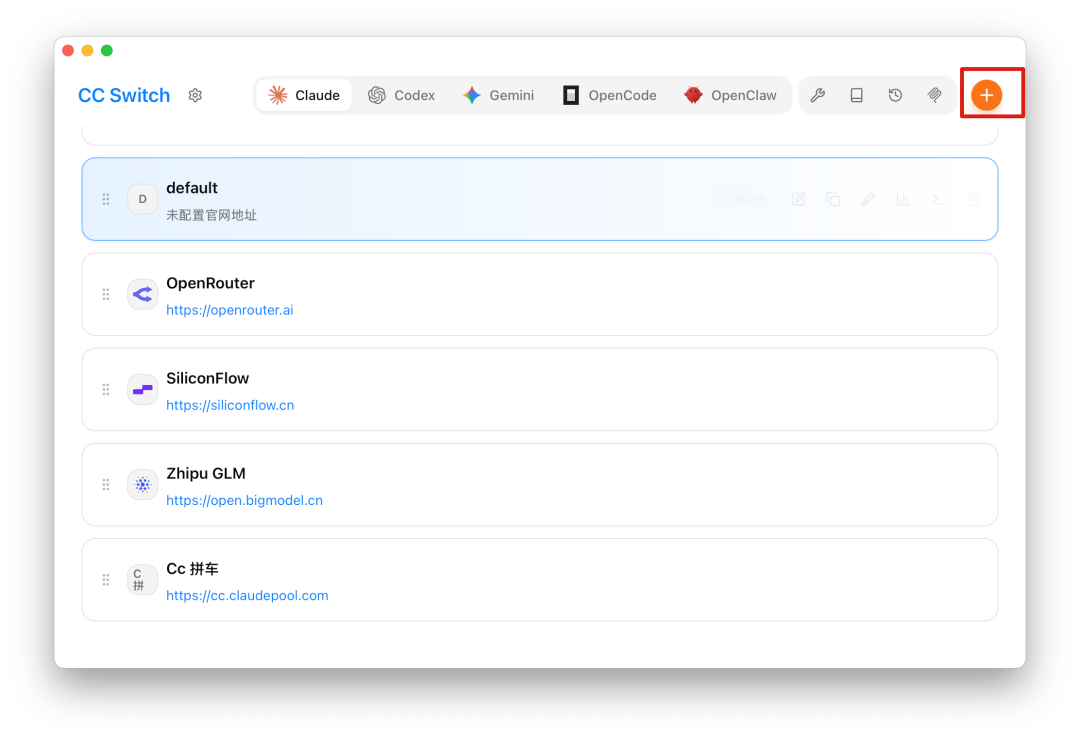Grab the drag handle of OpenRouter row

pyautogui.click(x=105, y=294)
